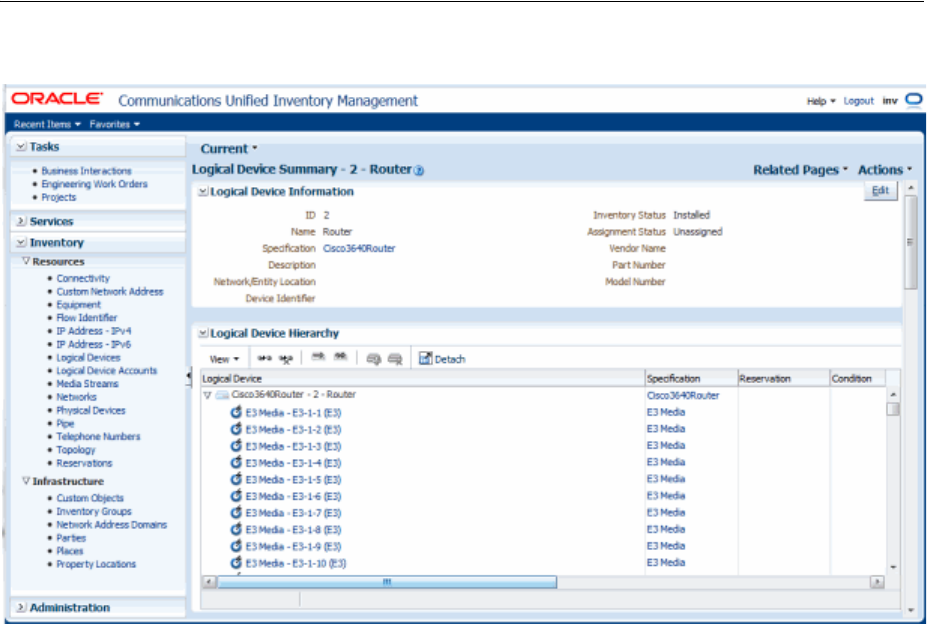
Task: Click the Oracle O logo icon near inv
Action: pos(913,100)
